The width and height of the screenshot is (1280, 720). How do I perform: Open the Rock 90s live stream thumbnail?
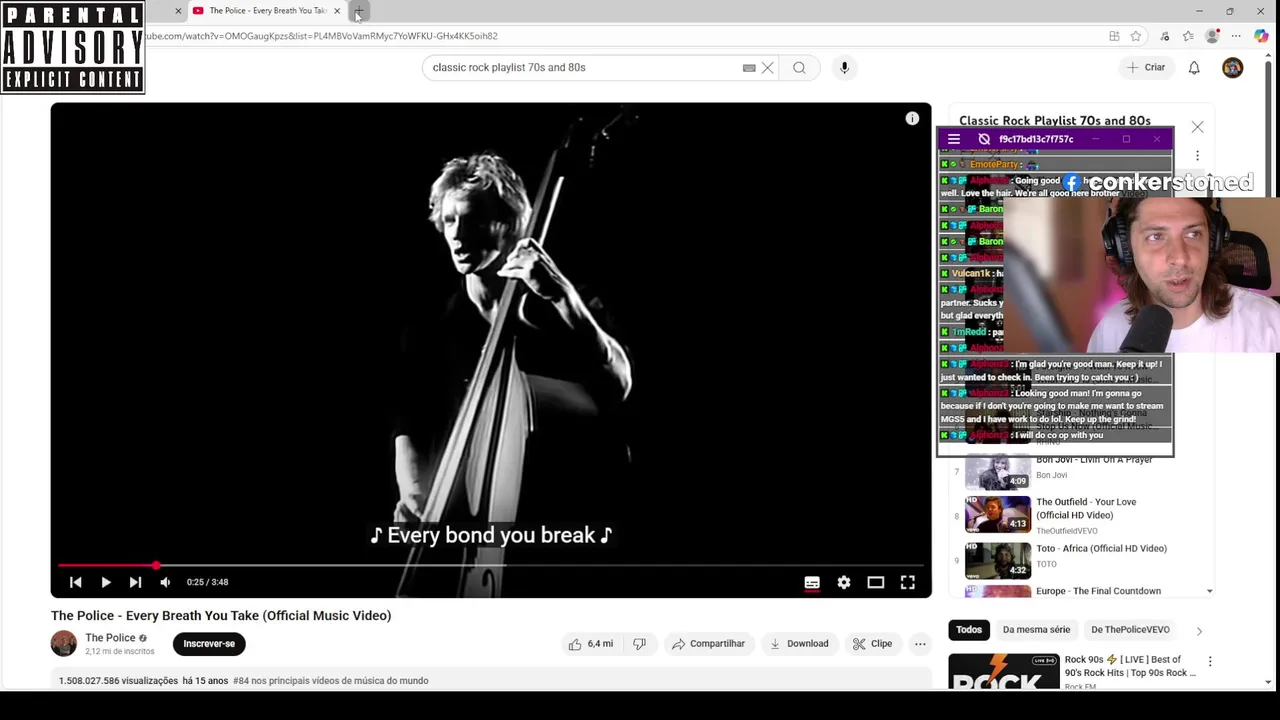pos(1003,671)
